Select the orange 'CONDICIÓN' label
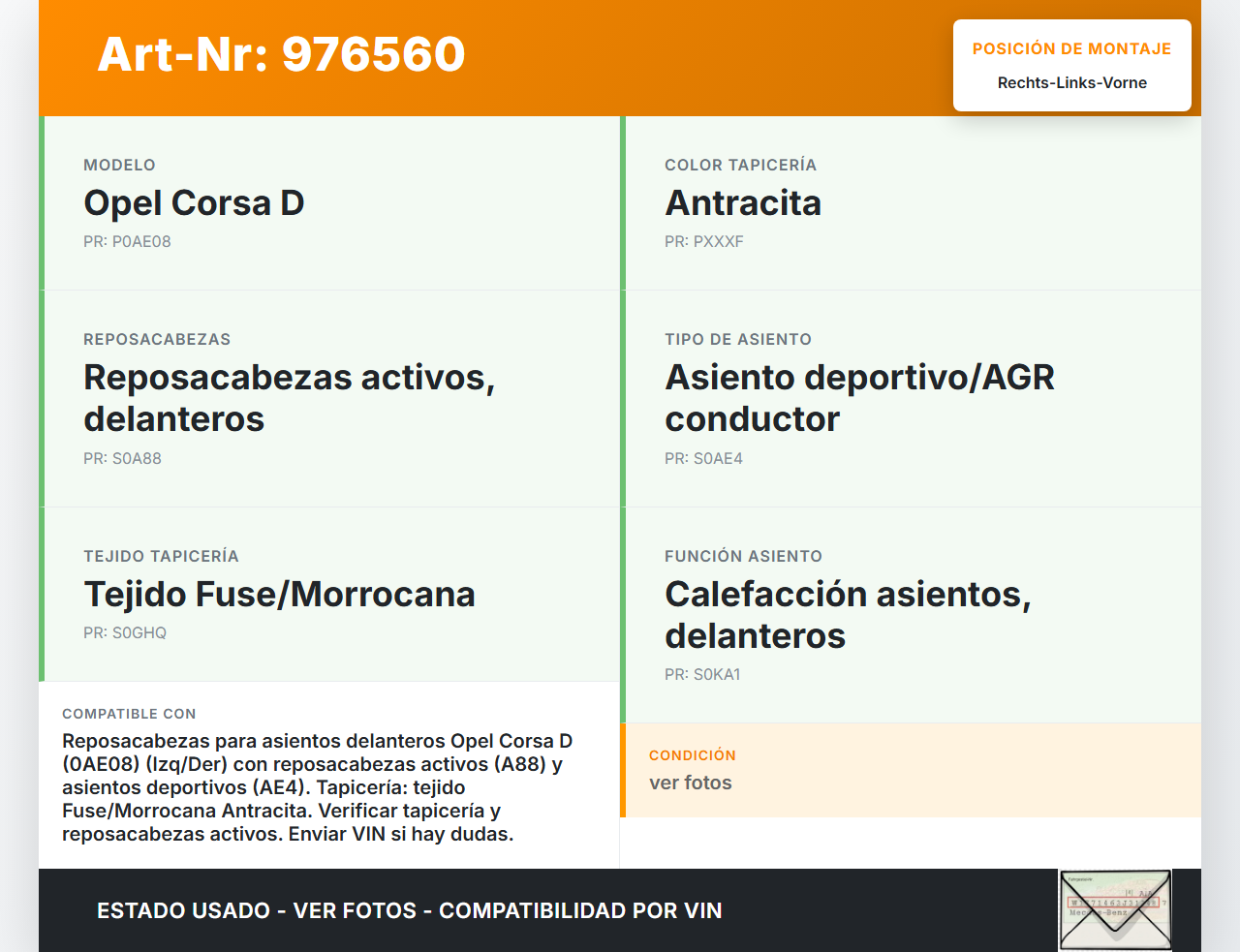The height and width of the screenshot is (952, 1240). (693, 755)
